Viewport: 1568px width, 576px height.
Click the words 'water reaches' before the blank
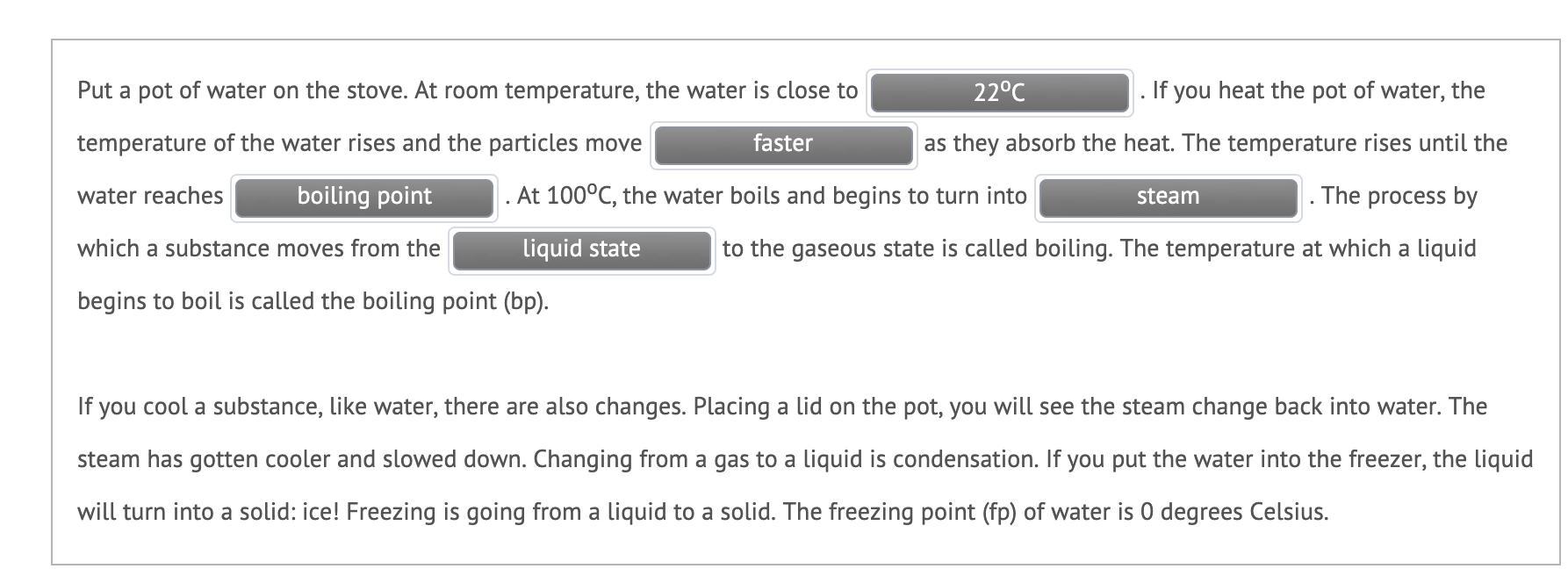point(150,196)
